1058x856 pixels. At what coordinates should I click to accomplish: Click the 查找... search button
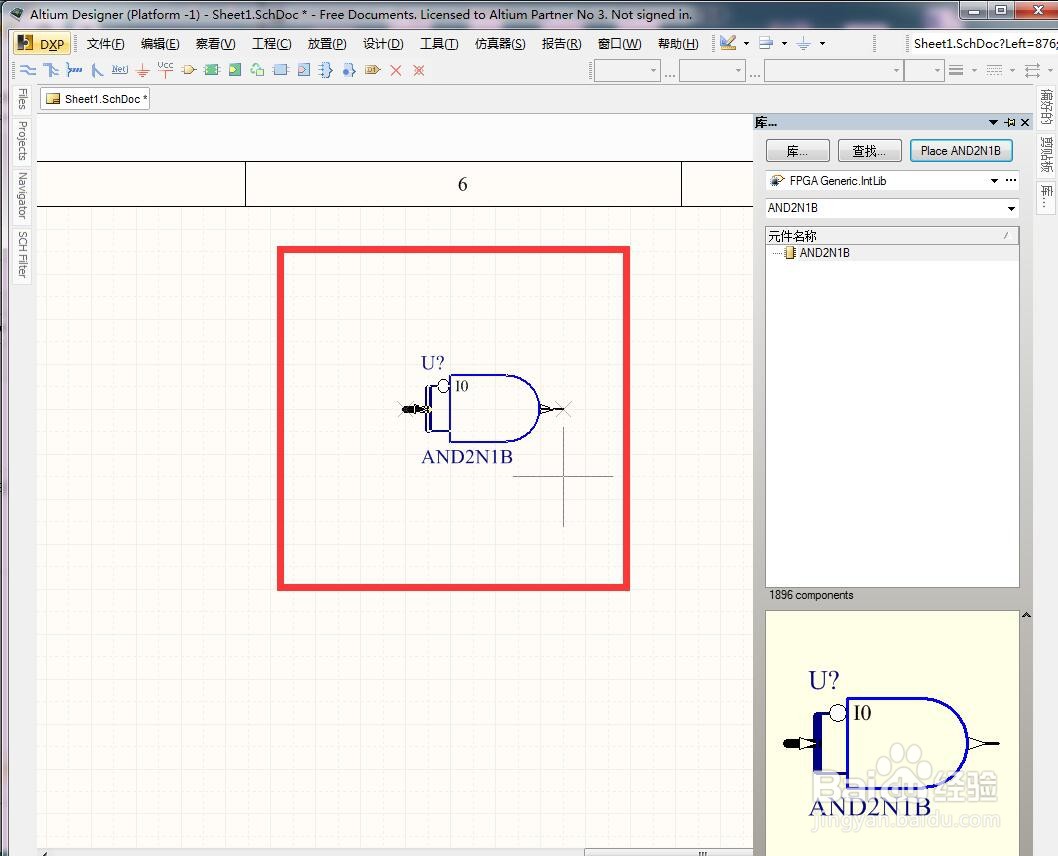point(869,151)
